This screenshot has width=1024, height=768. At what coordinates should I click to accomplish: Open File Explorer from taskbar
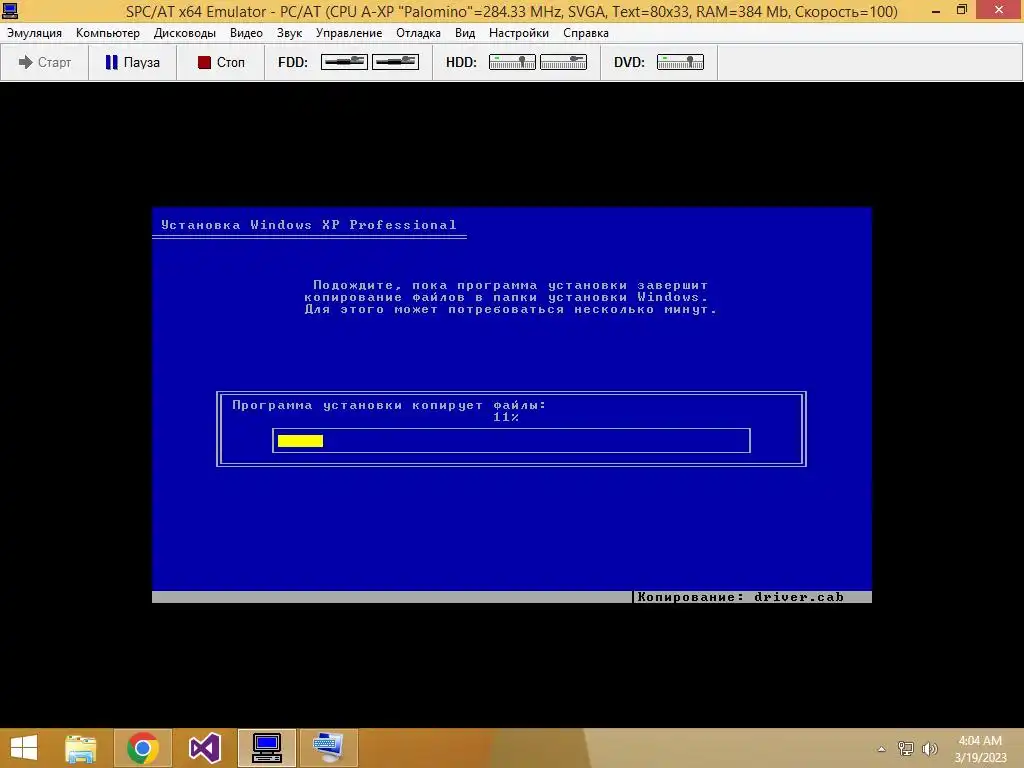(x=80, y=748)
